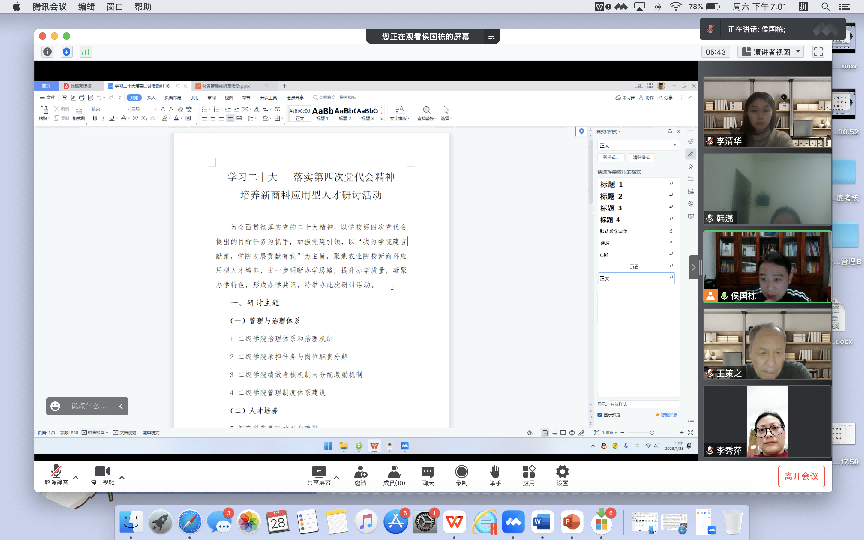Select the participant video thumbnail of 侯国栋

point(767,267)
